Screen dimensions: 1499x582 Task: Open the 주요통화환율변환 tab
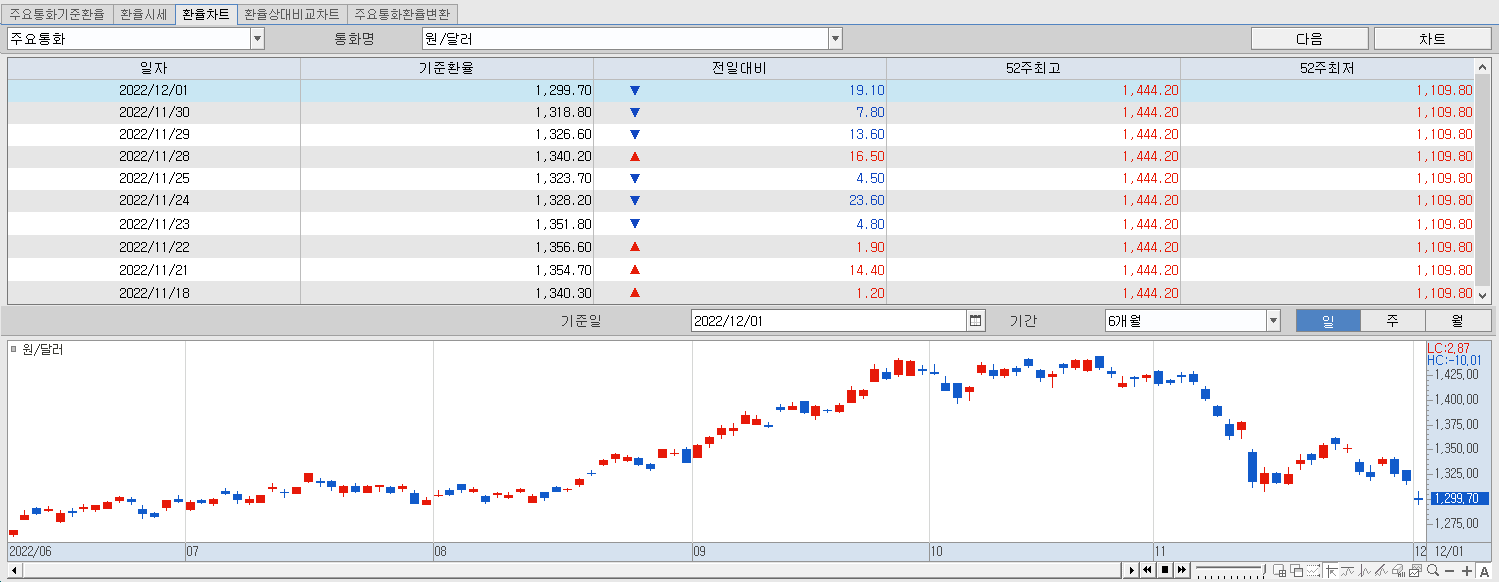[402, 14]
